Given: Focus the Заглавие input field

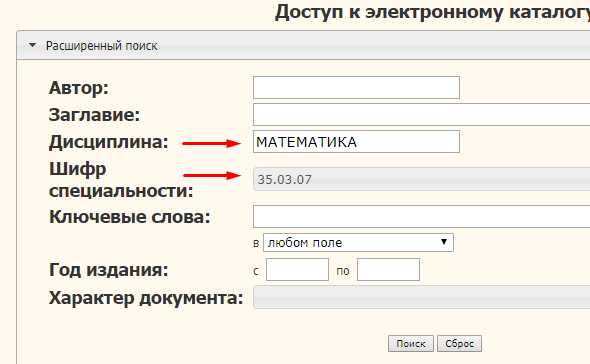Looking at the screenshot, I should [x=421, y=115].
